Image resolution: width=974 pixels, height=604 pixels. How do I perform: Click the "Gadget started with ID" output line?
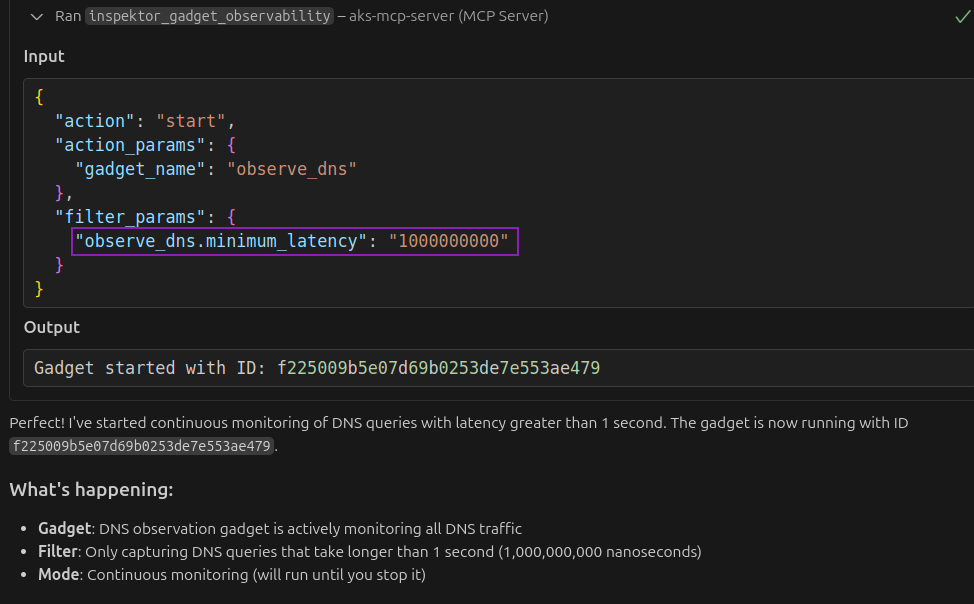coord(317,368)
